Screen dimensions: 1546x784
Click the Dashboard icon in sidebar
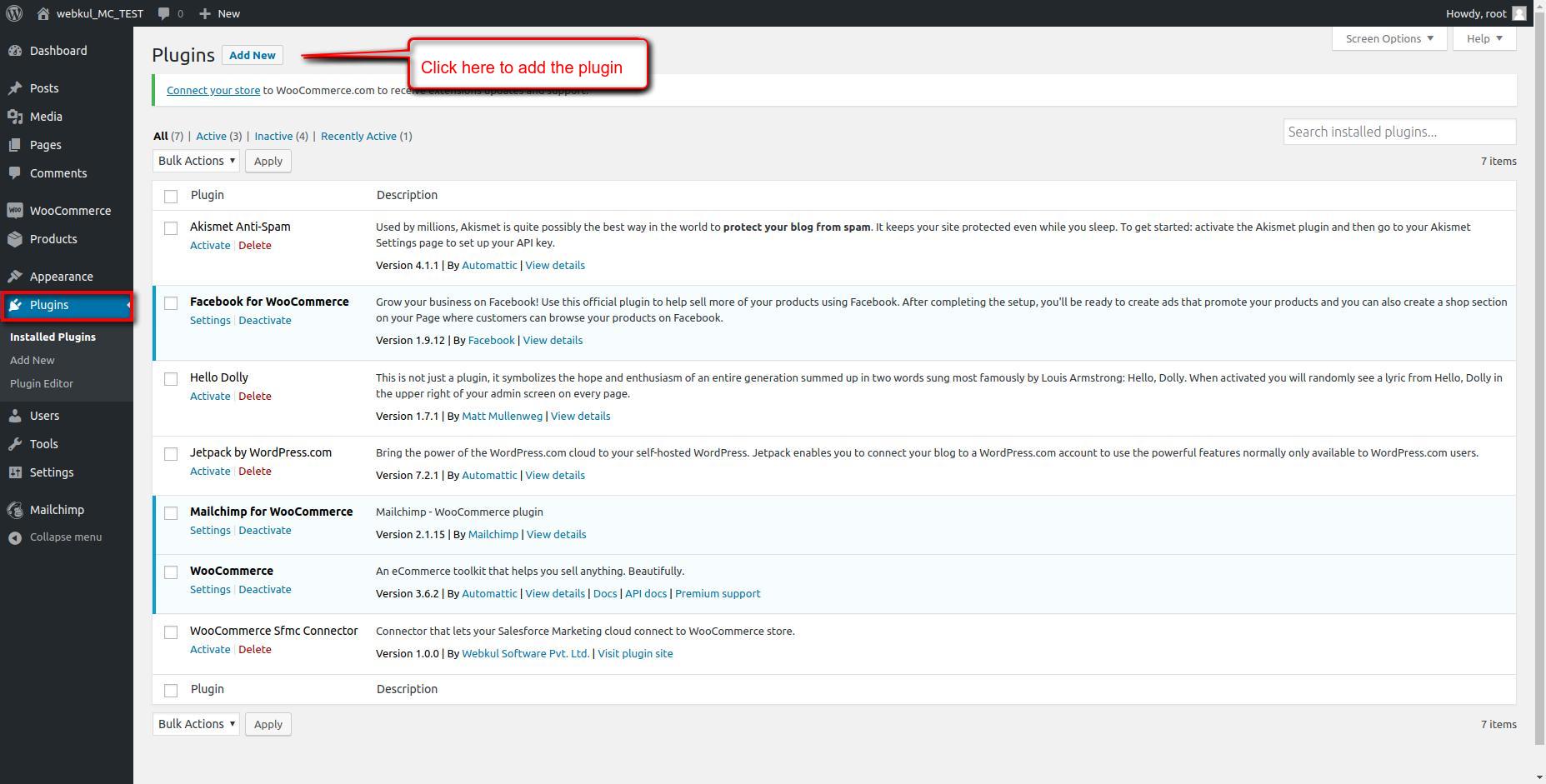pyautogui.click(x=15, y=51)
